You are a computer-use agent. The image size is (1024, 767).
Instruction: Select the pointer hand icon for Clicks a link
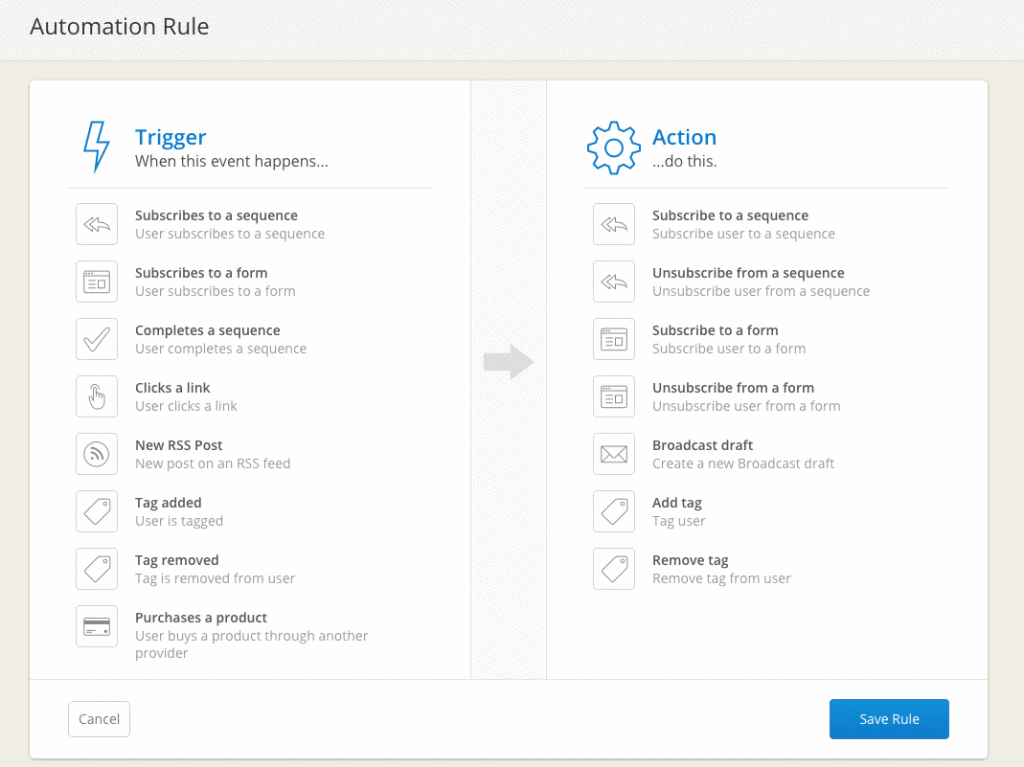click(x=97, y=396)
